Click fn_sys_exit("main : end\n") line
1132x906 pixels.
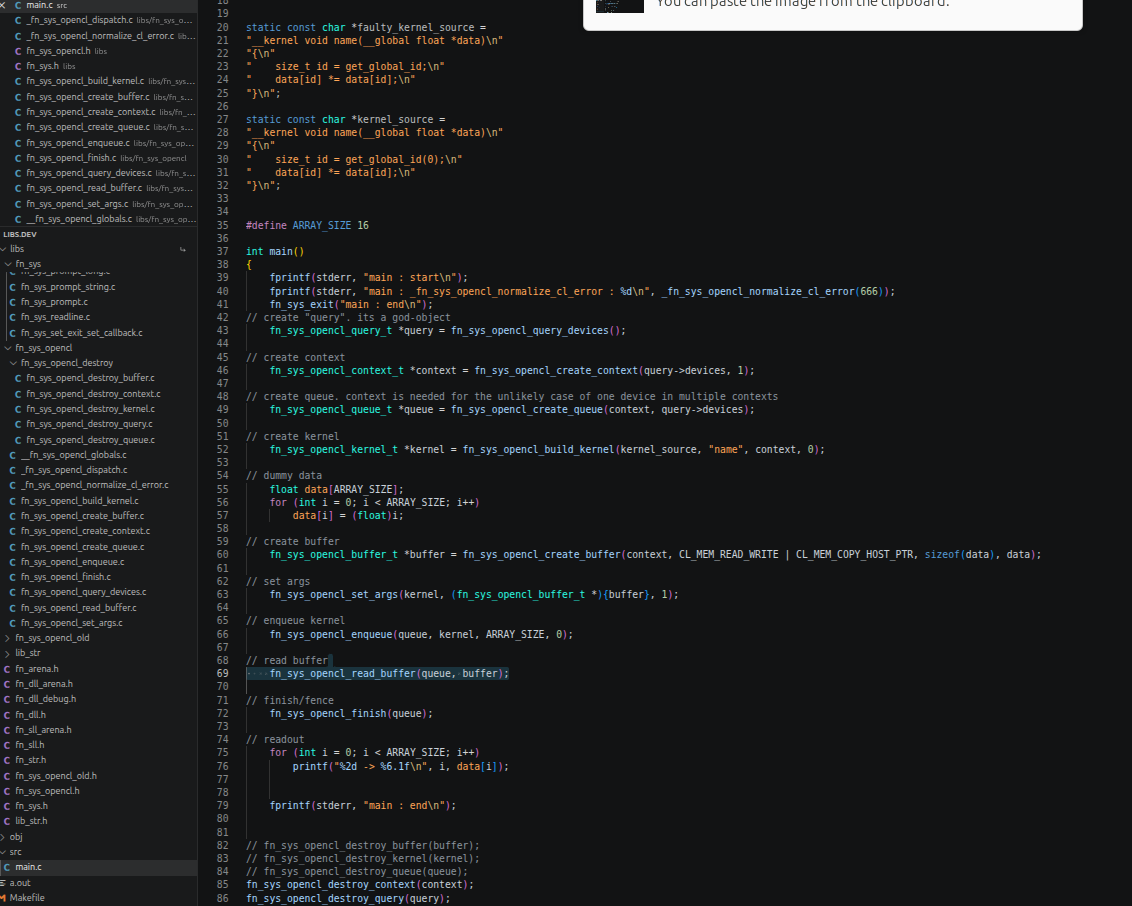coord(351,305)
